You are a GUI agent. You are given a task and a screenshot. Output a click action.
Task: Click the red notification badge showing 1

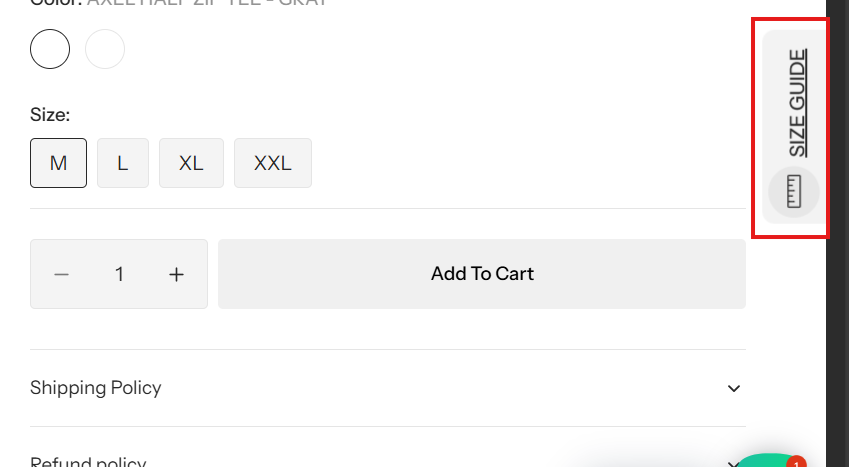[796, 463]
